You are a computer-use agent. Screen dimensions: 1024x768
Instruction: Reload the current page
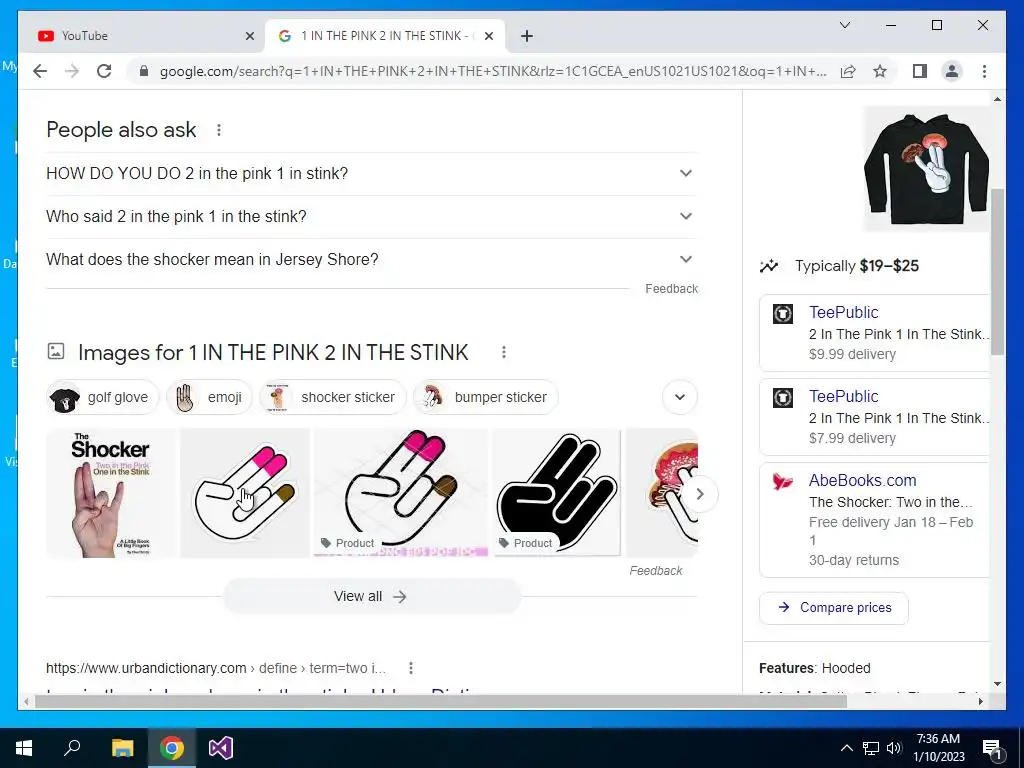click(x=104, y=71)
